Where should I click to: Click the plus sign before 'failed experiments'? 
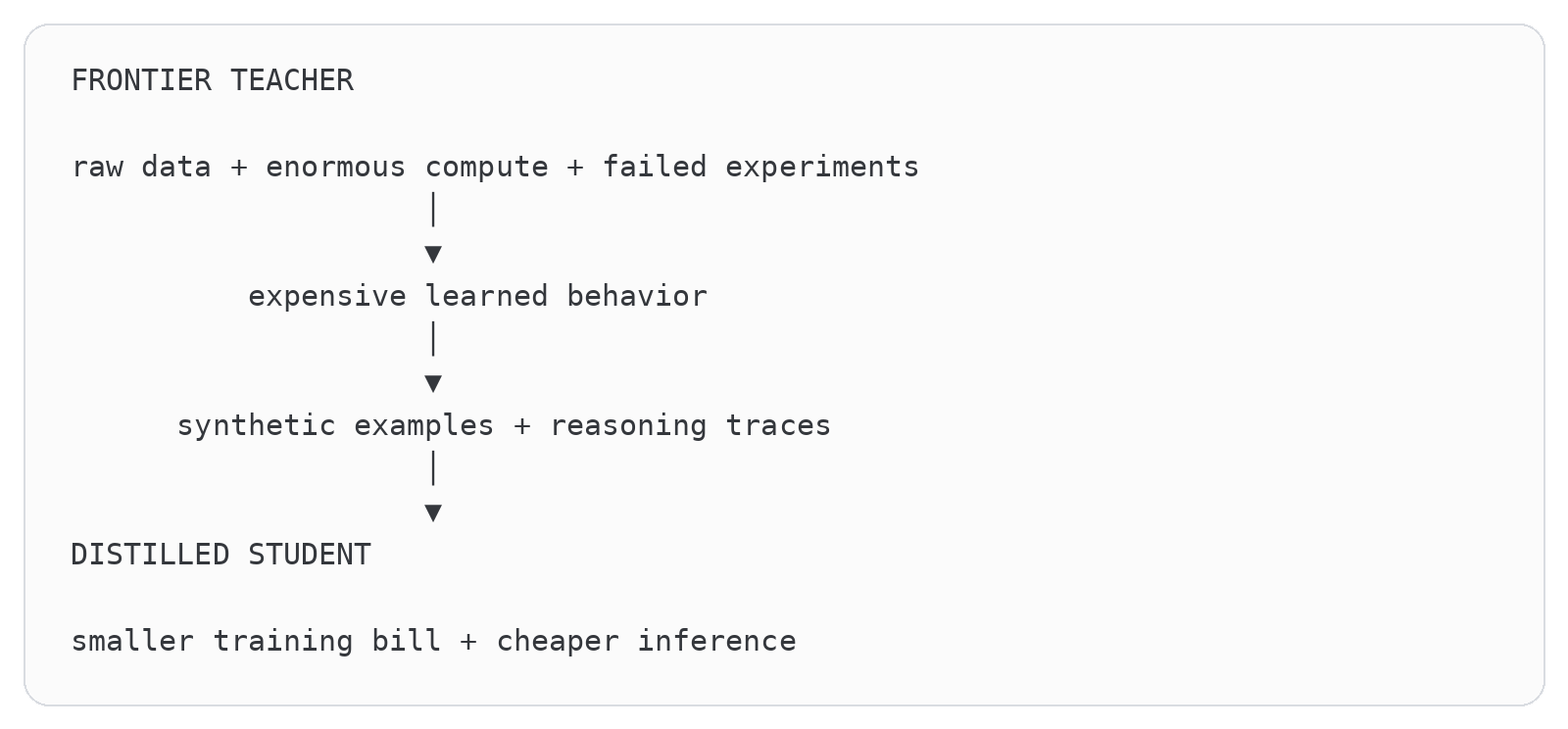575,168
